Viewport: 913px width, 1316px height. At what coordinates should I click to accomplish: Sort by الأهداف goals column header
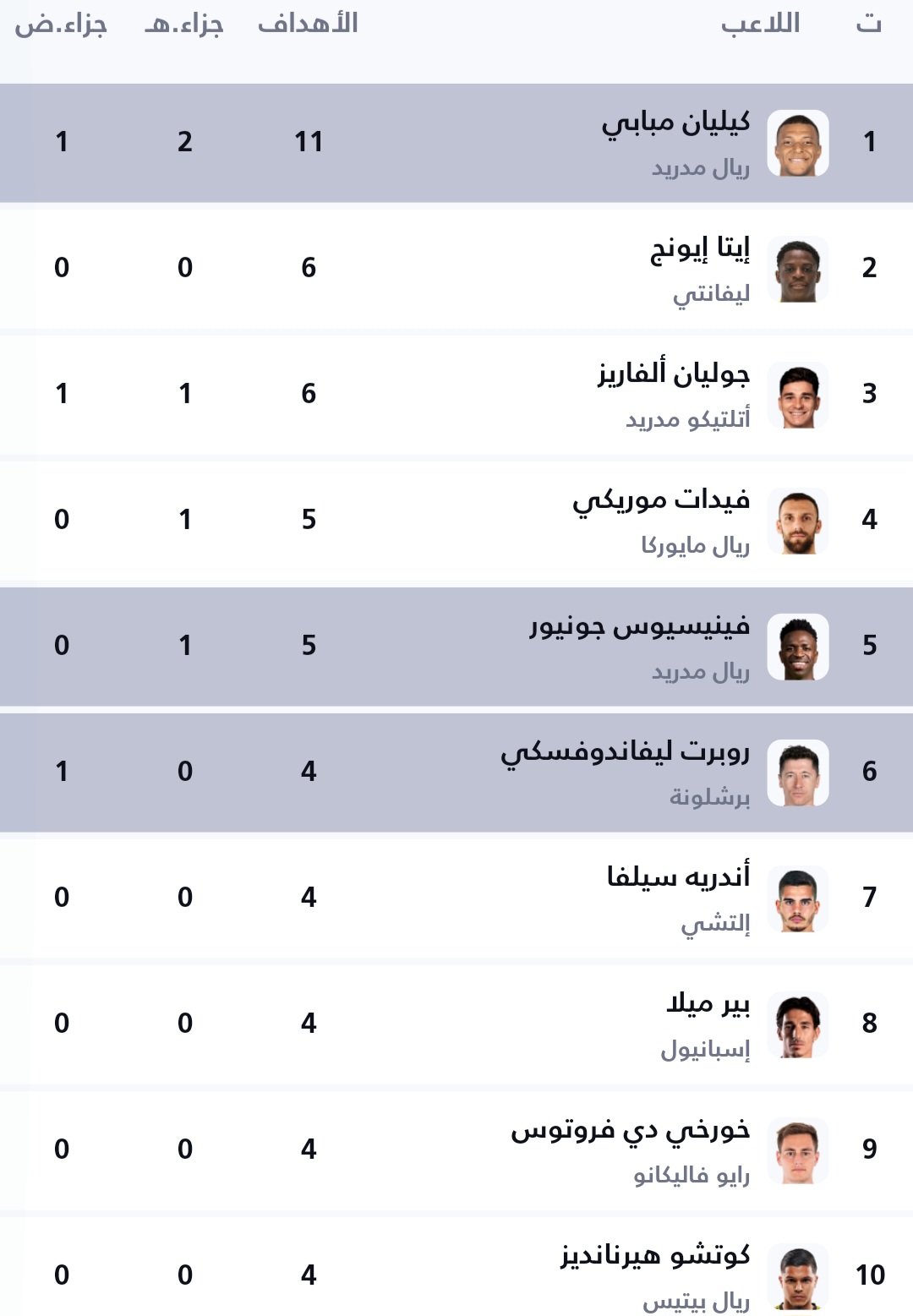(x=308, y=24)
